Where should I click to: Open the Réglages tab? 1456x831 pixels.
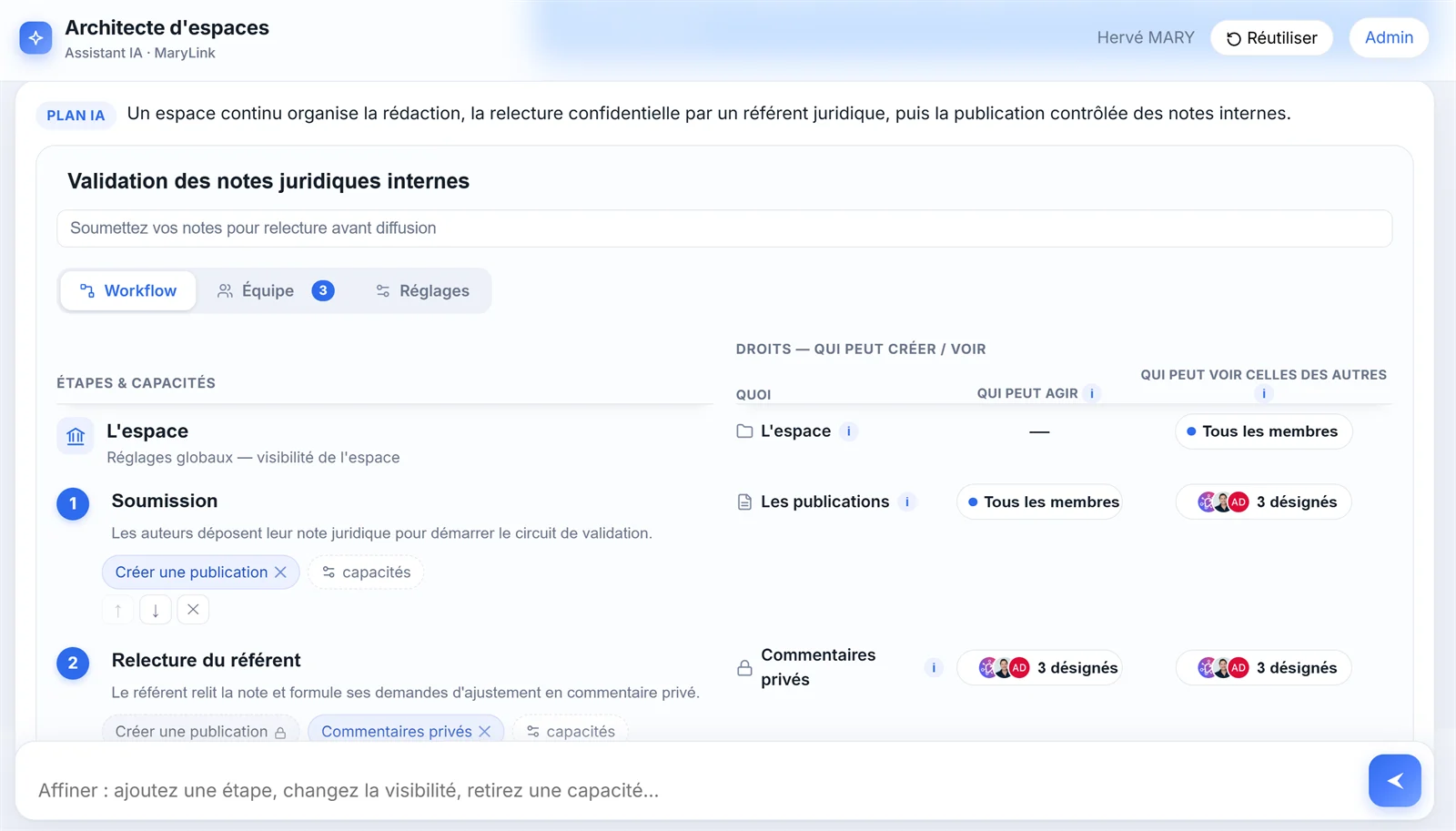(422, 291)
